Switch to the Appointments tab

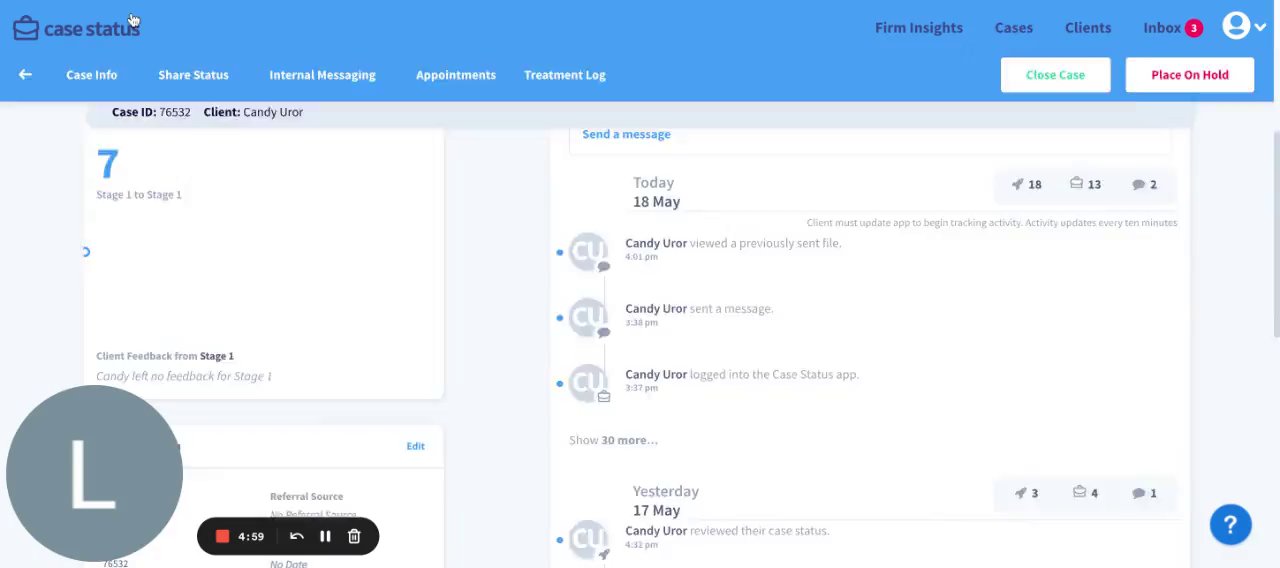click(455, 75)
